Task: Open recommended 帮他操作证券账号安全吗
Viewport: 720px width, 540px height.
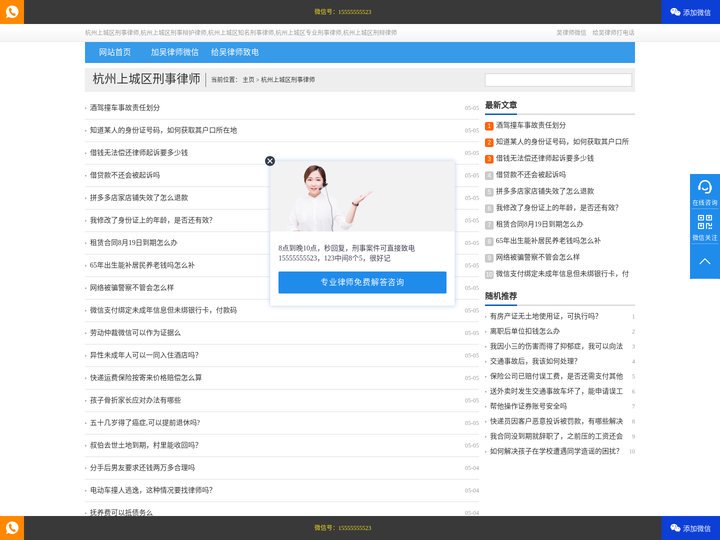Action: (x=528, y=406)
